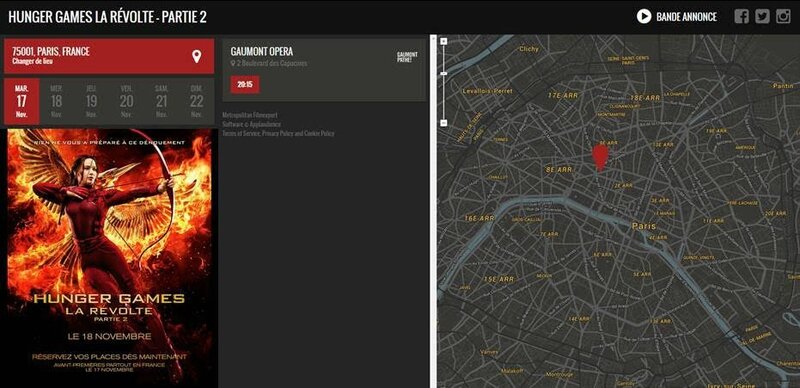The width and height of the screenshot is (800, 388).
Task: Select Wednesday 18 Nov date tab
Action: click(56, 101)
